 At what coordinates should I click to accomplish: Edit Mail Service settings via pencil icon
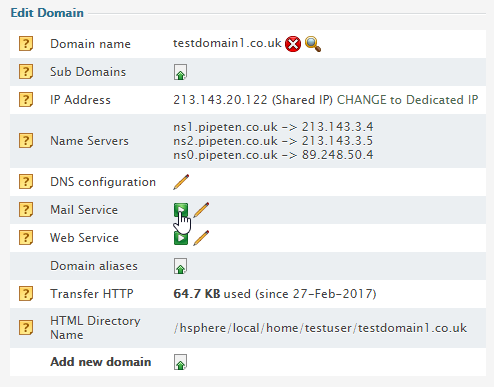tap(201, 210)
